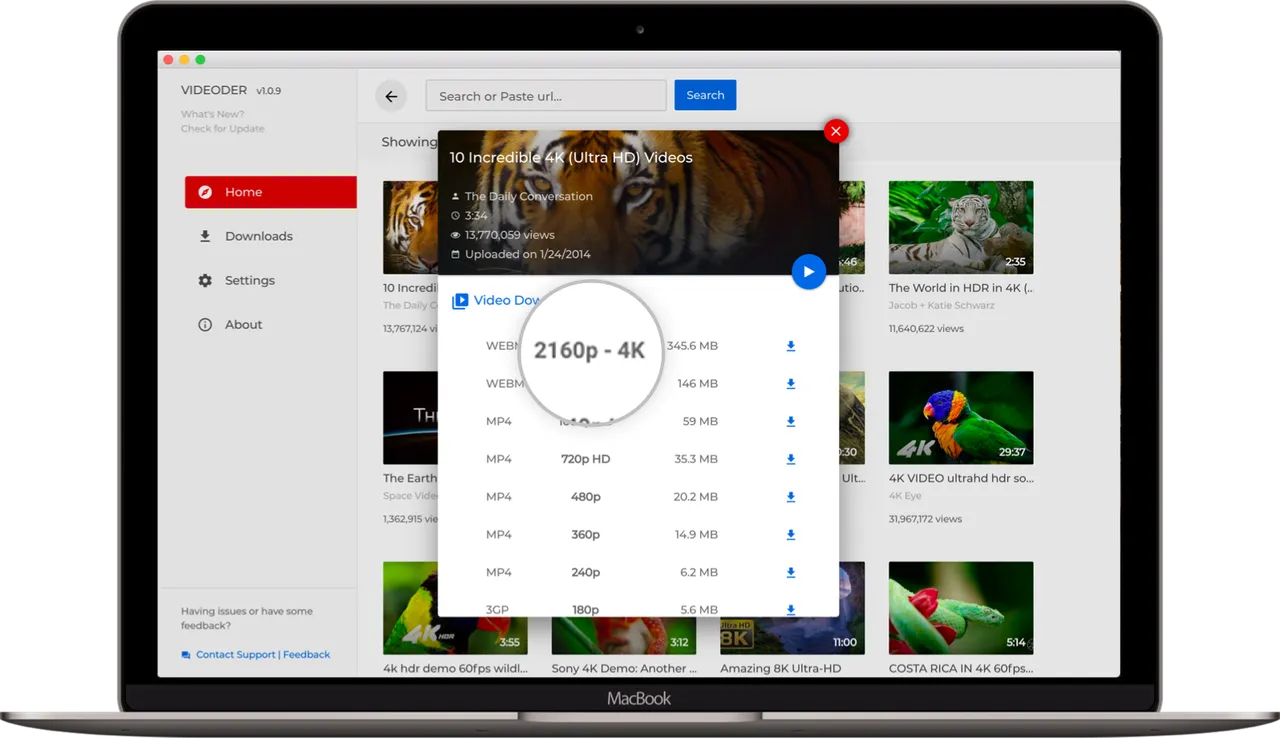The width and height of the screenshot is (1280, 738).
Task: Click The Daily Conversation channel name in popup
Action: [528, 196]
